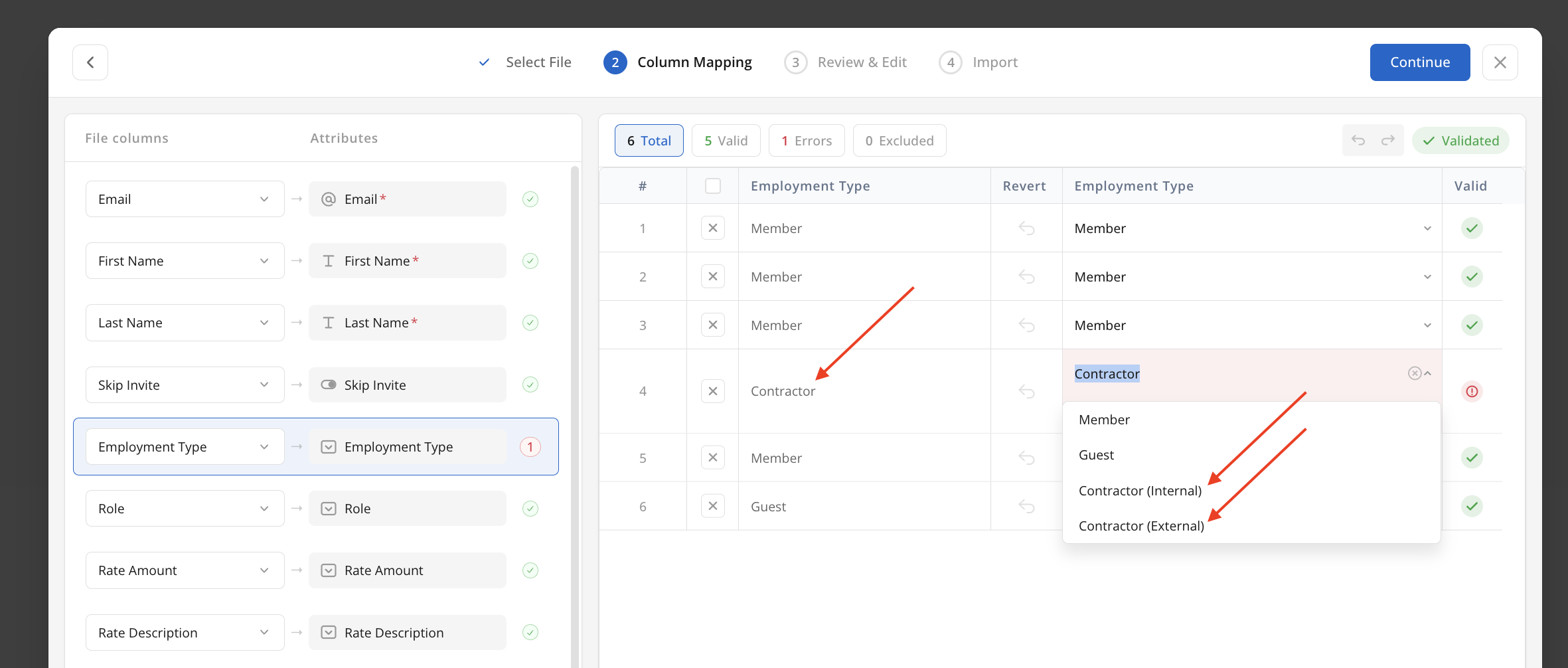Show the 6 Total rows tab
The width and height of the screenshot is (1568, 668).
coord(649,141)
